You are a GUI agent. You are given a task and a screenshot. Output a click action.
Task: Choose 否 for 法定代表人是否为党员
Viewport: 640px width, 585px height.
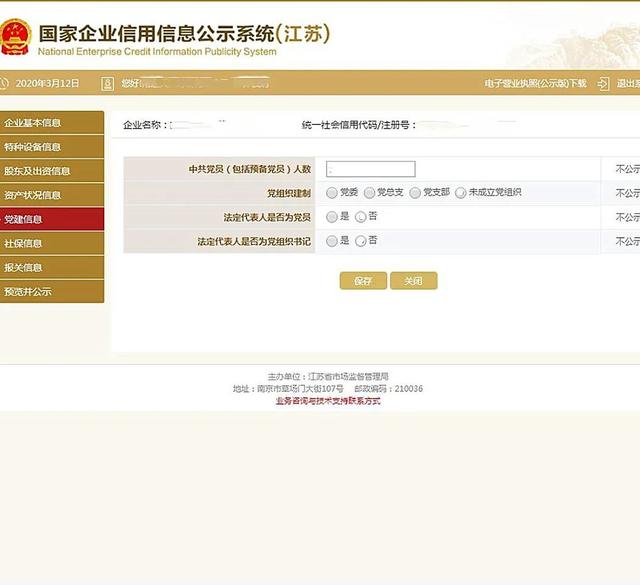point(360,217)
